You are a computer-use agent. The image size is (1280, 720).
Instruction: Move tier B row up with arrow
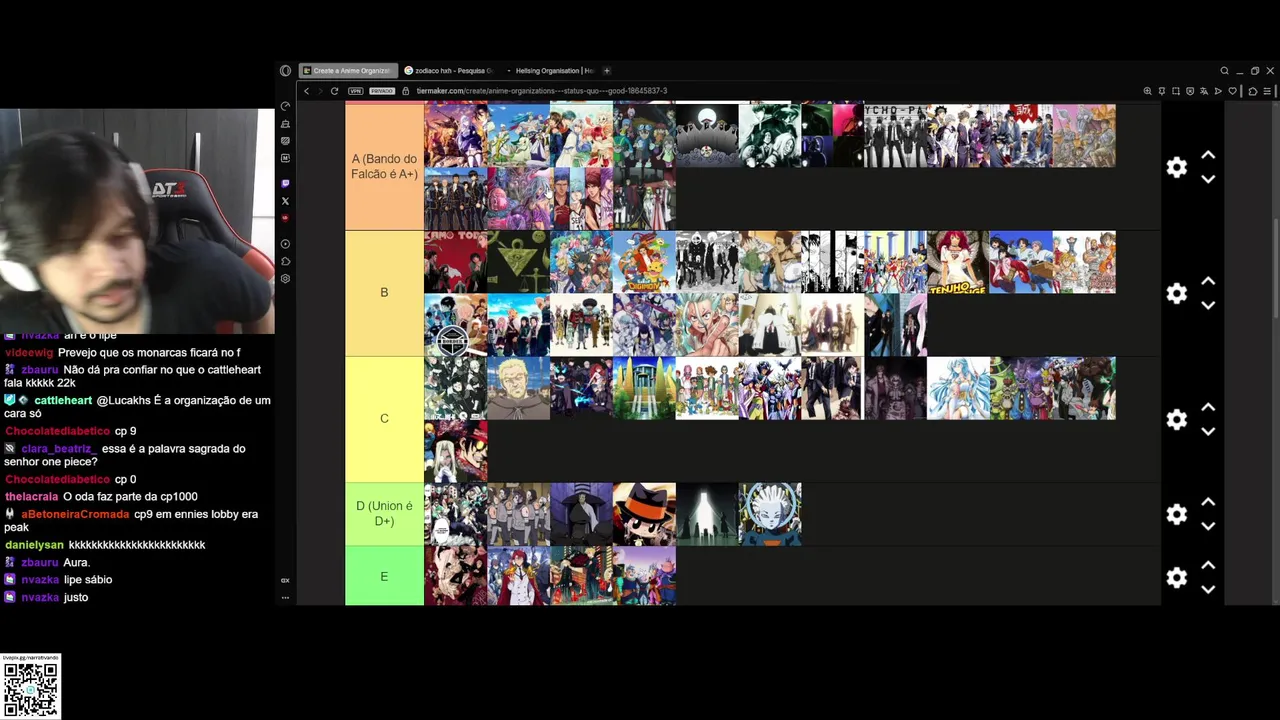[1208, 281]
